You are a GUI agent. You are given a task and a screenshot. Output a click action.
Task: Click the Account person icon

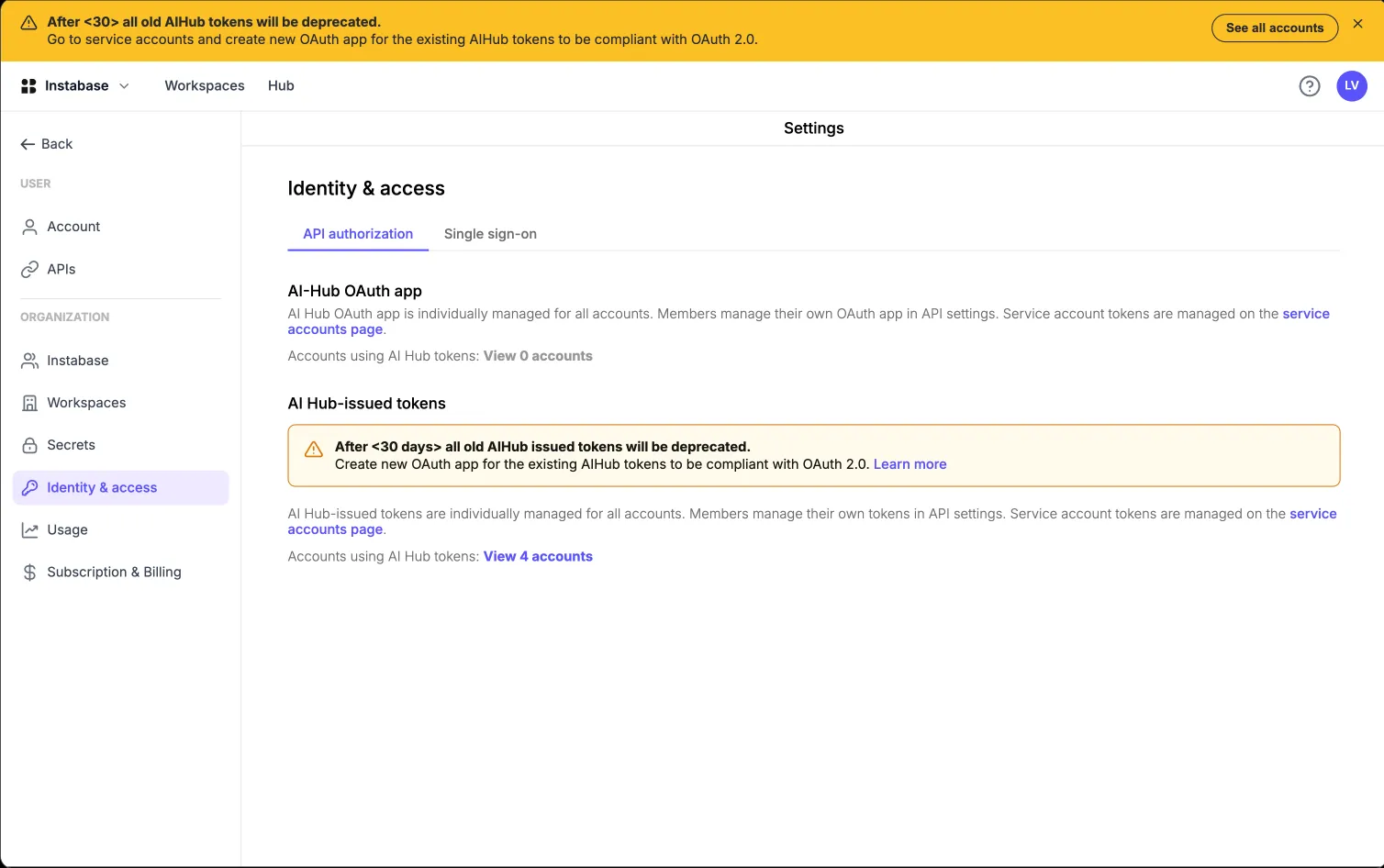[x=30, y=227]
